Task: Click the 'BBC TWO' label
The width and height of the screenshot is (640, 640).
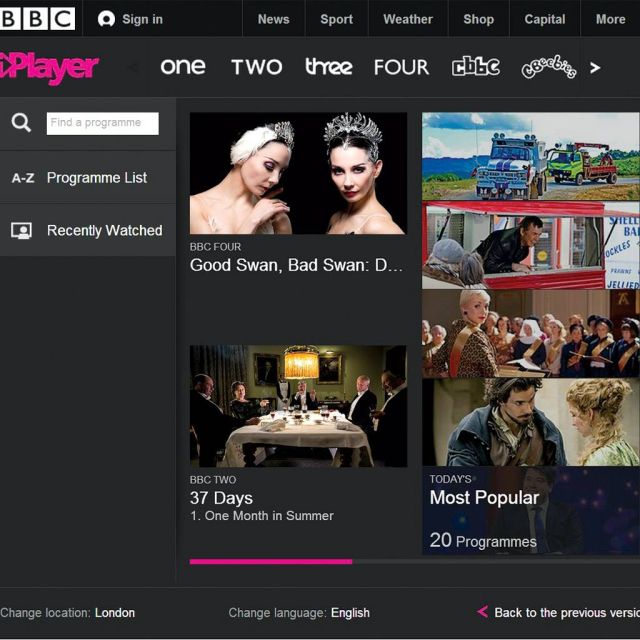Action: [213, 480]
